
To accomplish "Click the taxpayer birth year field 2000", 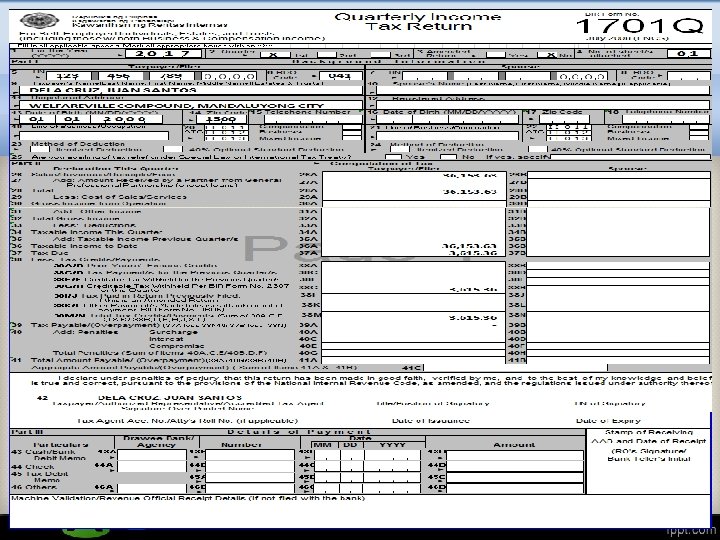I will tap(125, 119).
